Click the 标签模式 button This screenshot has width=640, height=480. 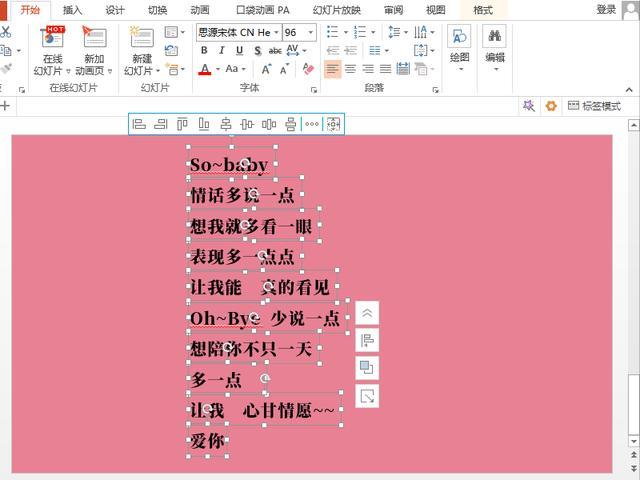coord(594,106)
